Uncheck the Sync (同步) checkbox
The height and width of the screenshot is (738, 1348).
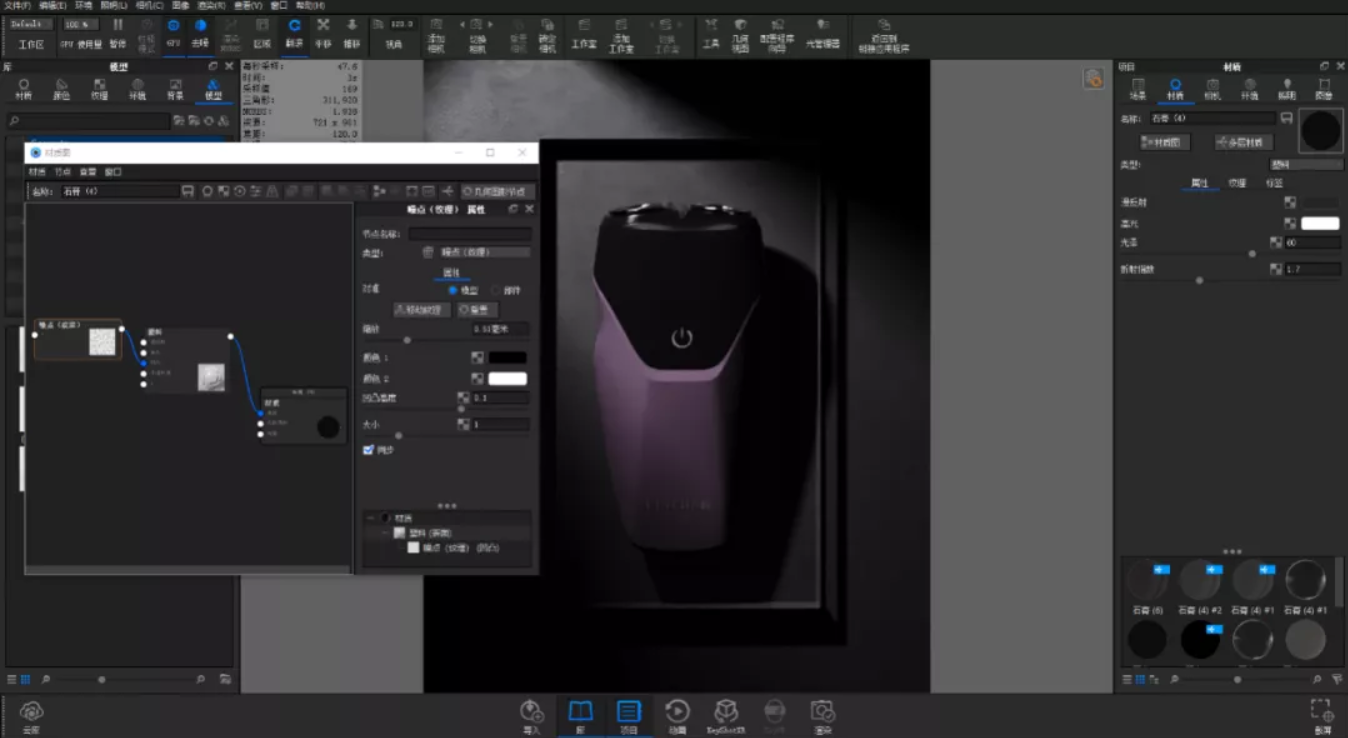coord(368,450)
